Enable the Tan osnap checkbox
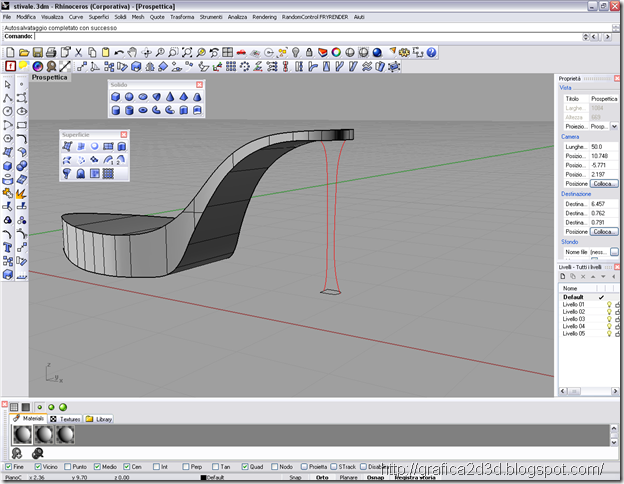The width and height of the screenshot is (624, 484). pos(215,466)
